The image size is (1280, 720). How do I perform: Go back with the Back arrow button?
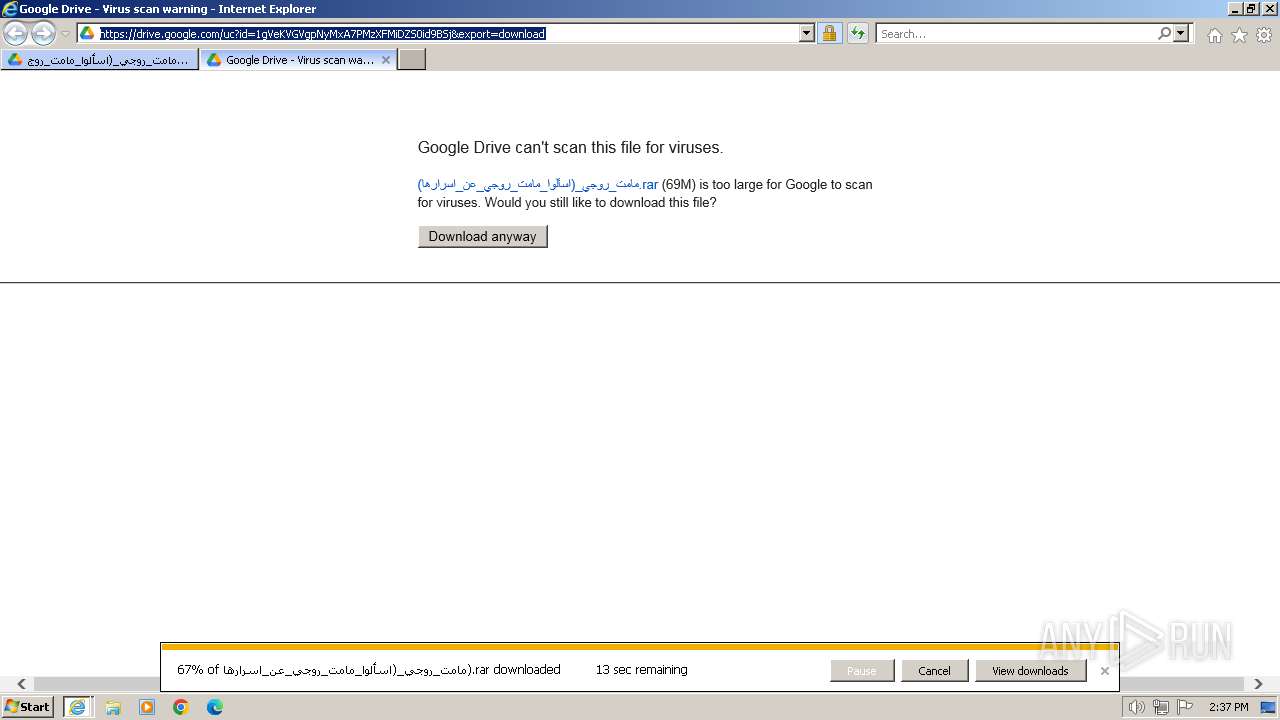[x=15, y=33]
